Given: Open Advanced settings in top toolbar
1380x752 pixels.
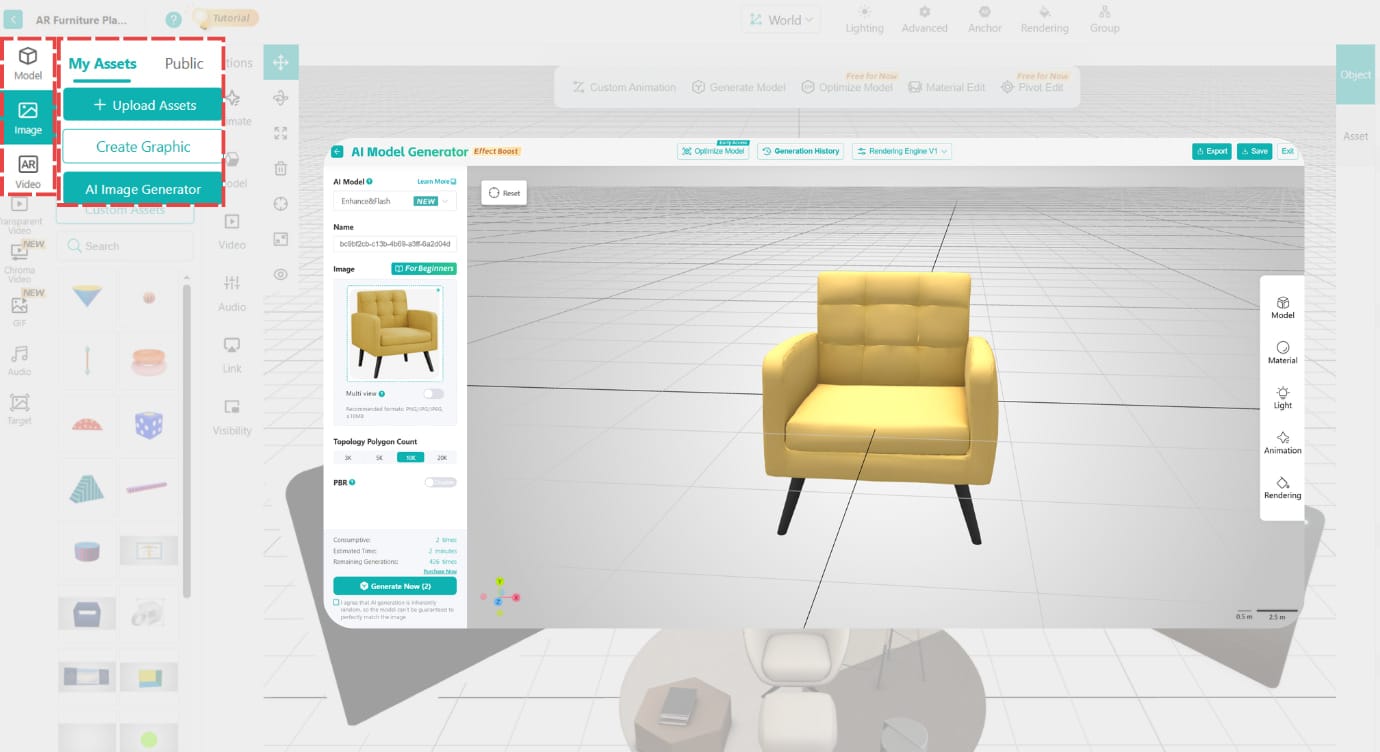Looking at the screenshot, I should point(925,19).
